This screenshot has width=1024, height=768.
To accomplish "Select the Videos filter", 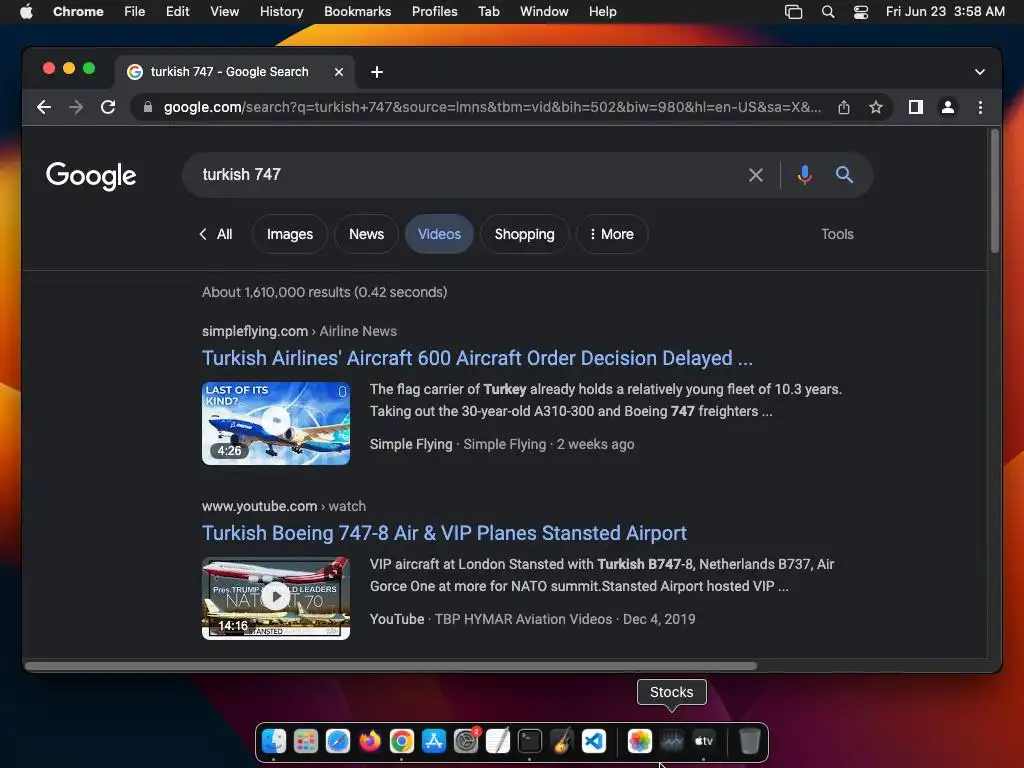I will coord(440,234).
